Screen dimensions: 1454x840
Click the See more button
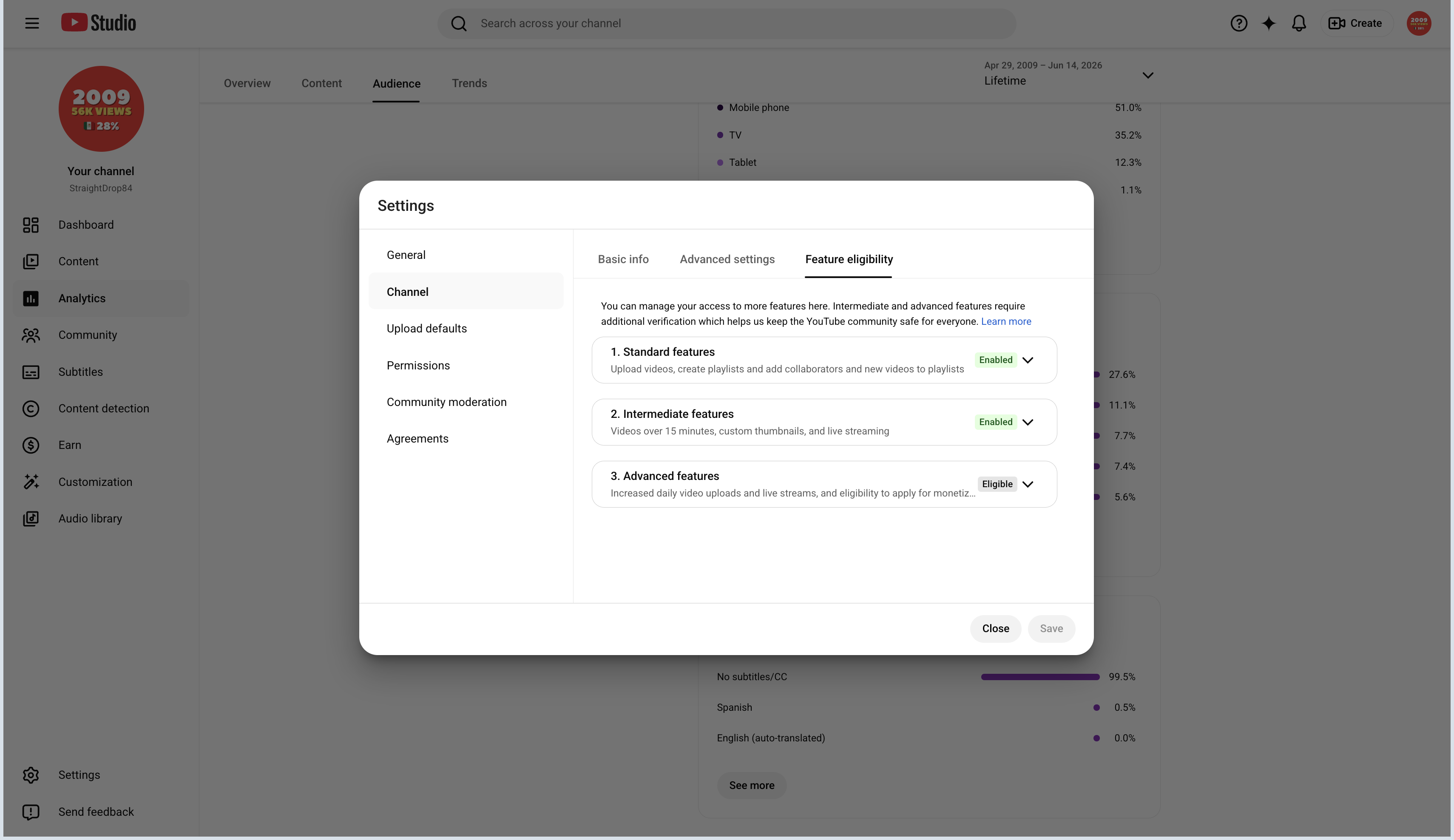[751, 786]
